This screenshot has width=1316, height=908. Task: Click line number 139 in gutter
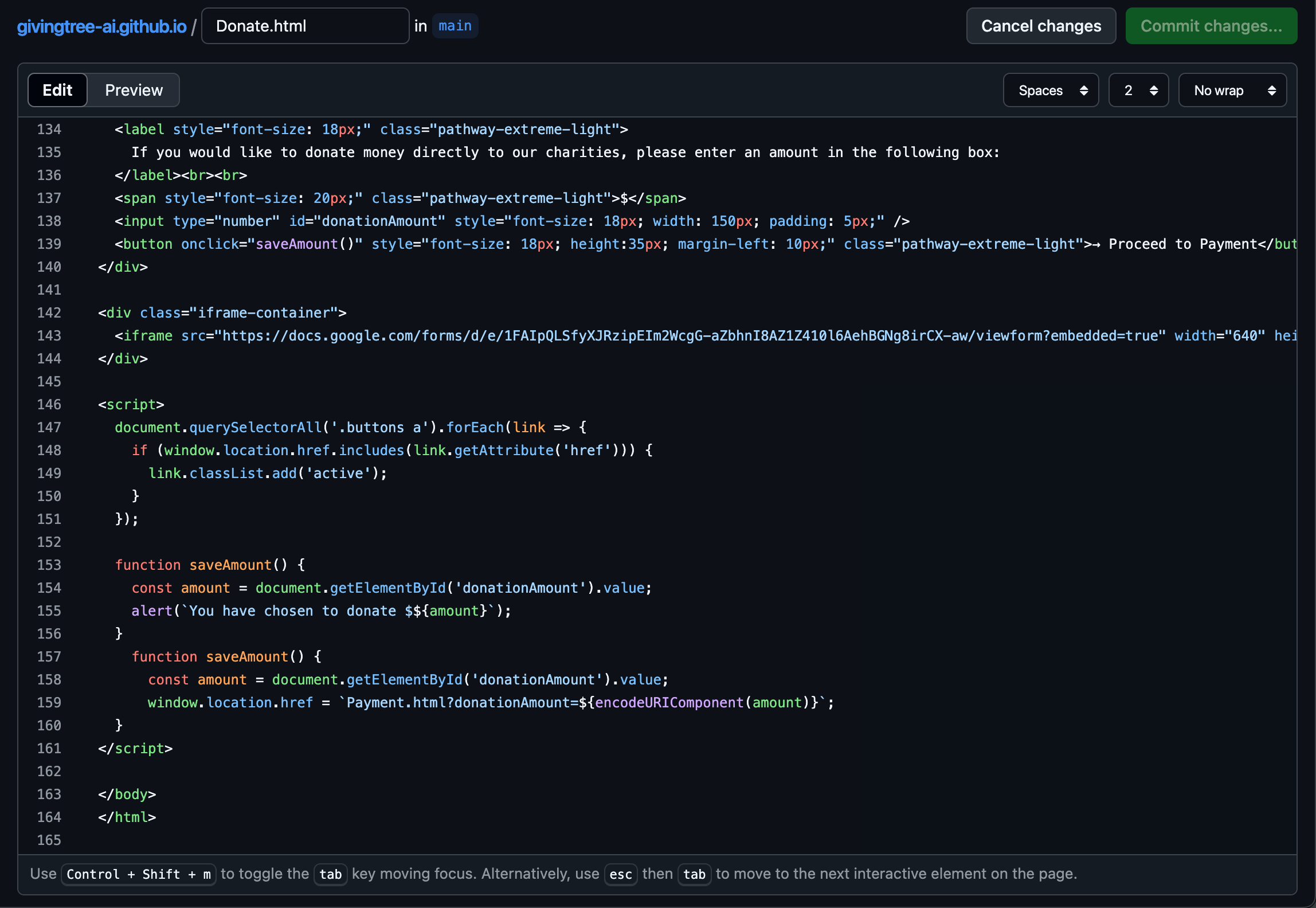tap(49, 244)
